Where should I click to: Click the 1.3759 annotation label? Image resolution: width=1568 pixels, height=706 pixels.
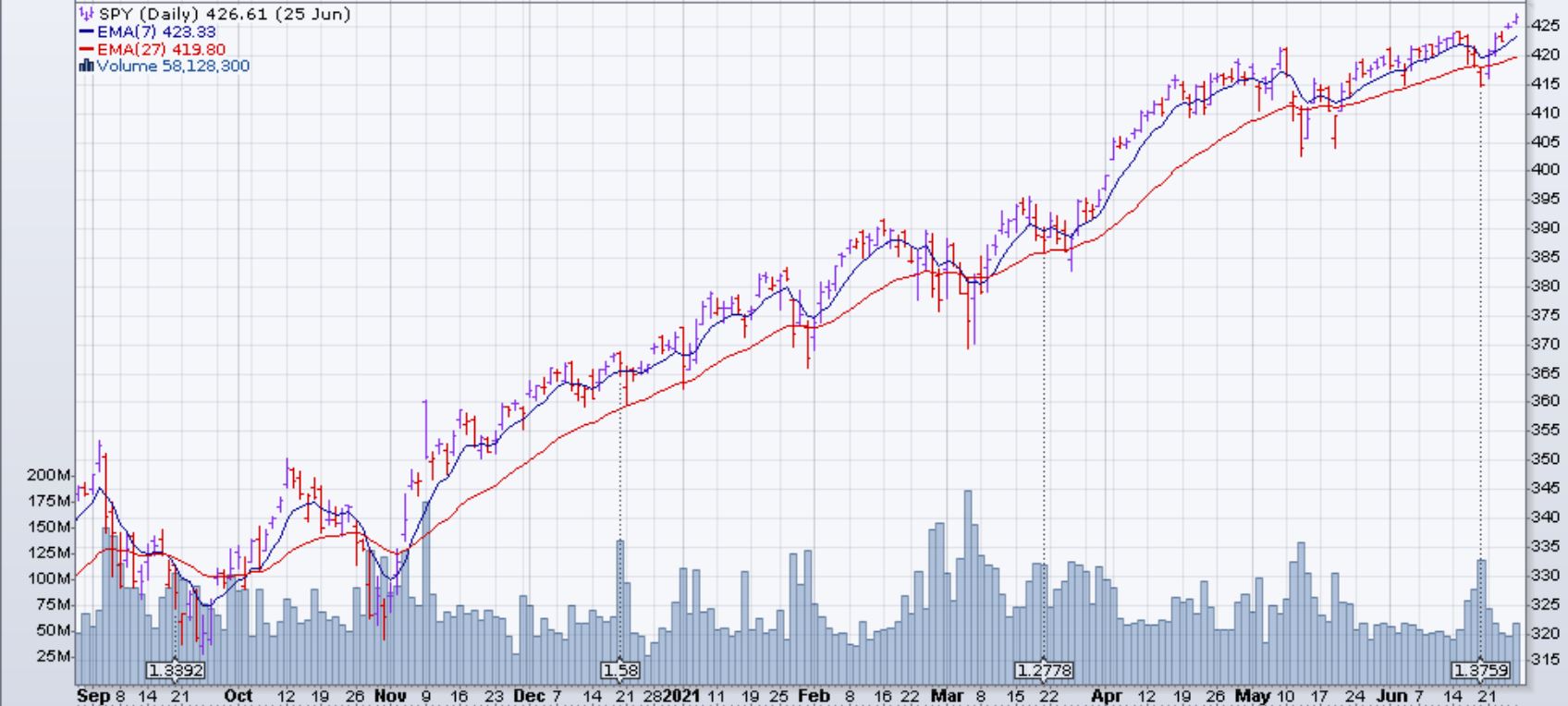pyautogui.click(x=1481, y=670)
